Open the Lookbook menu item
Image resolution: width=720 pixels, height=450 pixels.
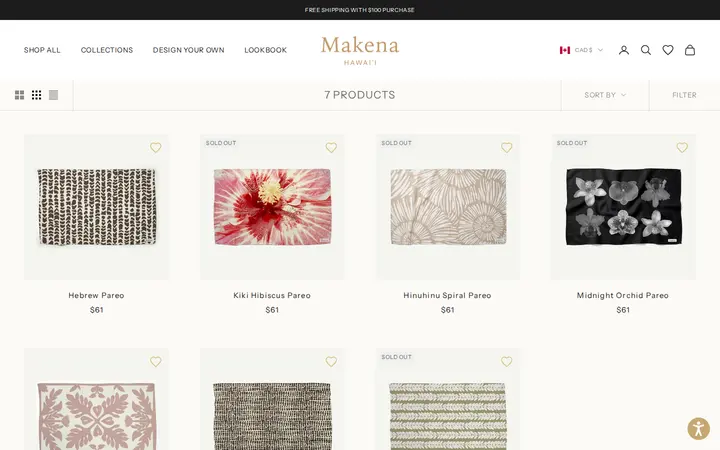pyautogui.click(x=265, y=50)
